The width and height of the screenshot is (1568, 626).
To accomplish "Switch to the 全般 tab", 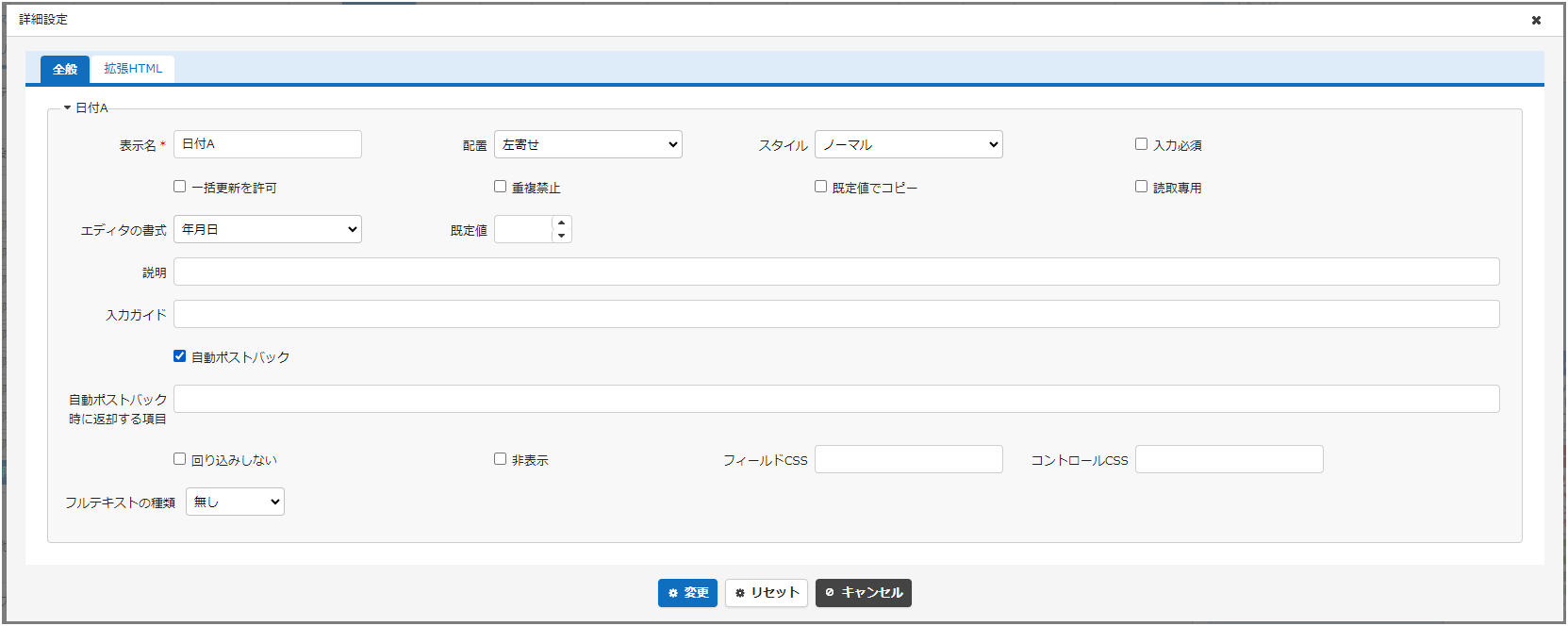I will pos(65,69).
